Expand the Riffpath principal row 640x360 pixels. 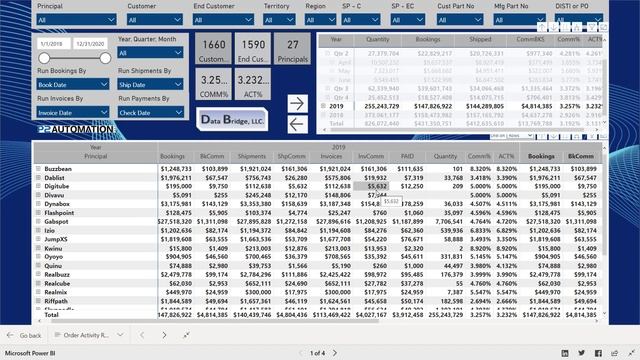(38, 301)
